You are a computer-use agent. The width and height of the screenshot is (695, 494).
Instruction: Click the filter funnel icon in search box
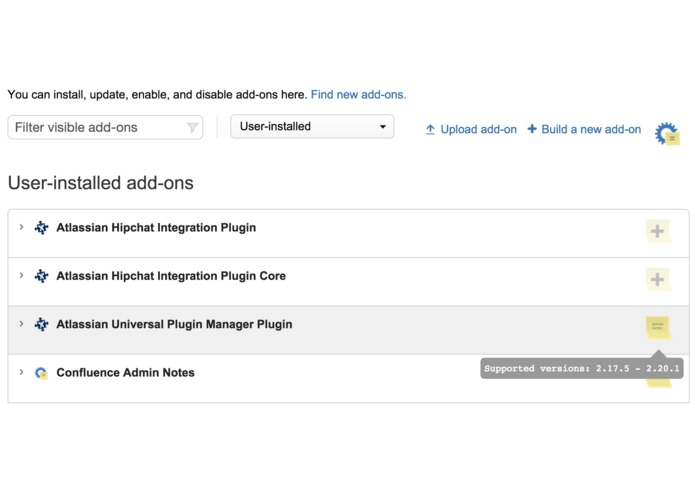[192, 128]
